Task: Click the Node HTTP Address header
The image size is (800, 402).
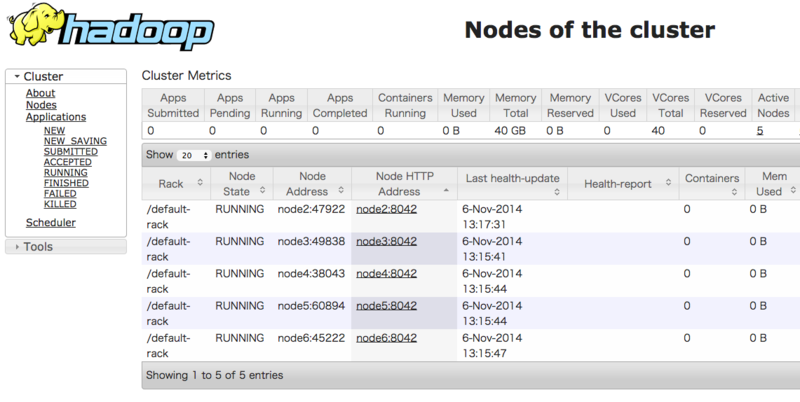Action: click(404, 184)
